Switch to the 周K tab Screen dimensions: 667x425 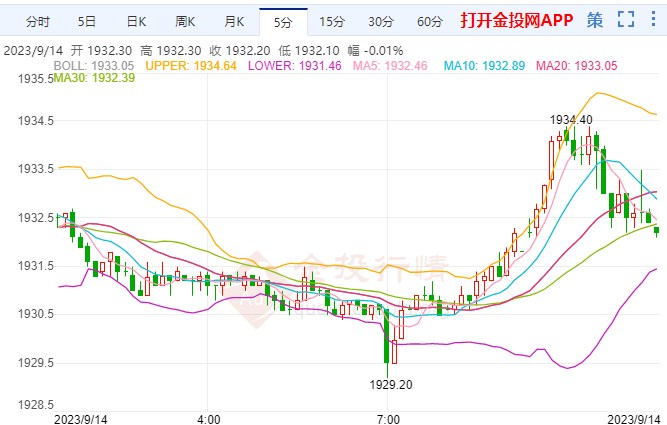point(185,21)
